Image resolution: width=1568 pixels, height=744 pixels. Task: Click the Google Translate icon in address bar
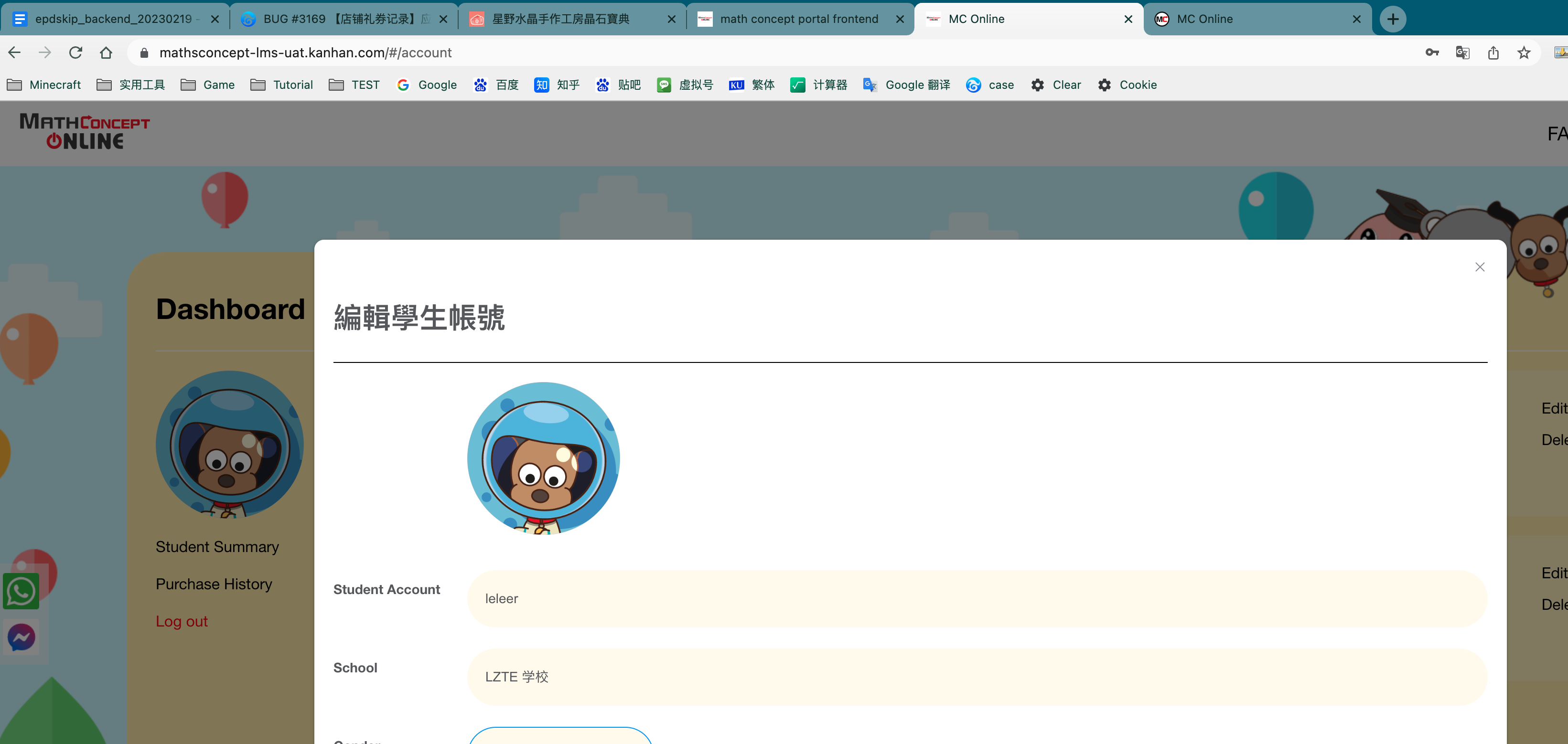pyautogui.click(x=1463, y=53)
